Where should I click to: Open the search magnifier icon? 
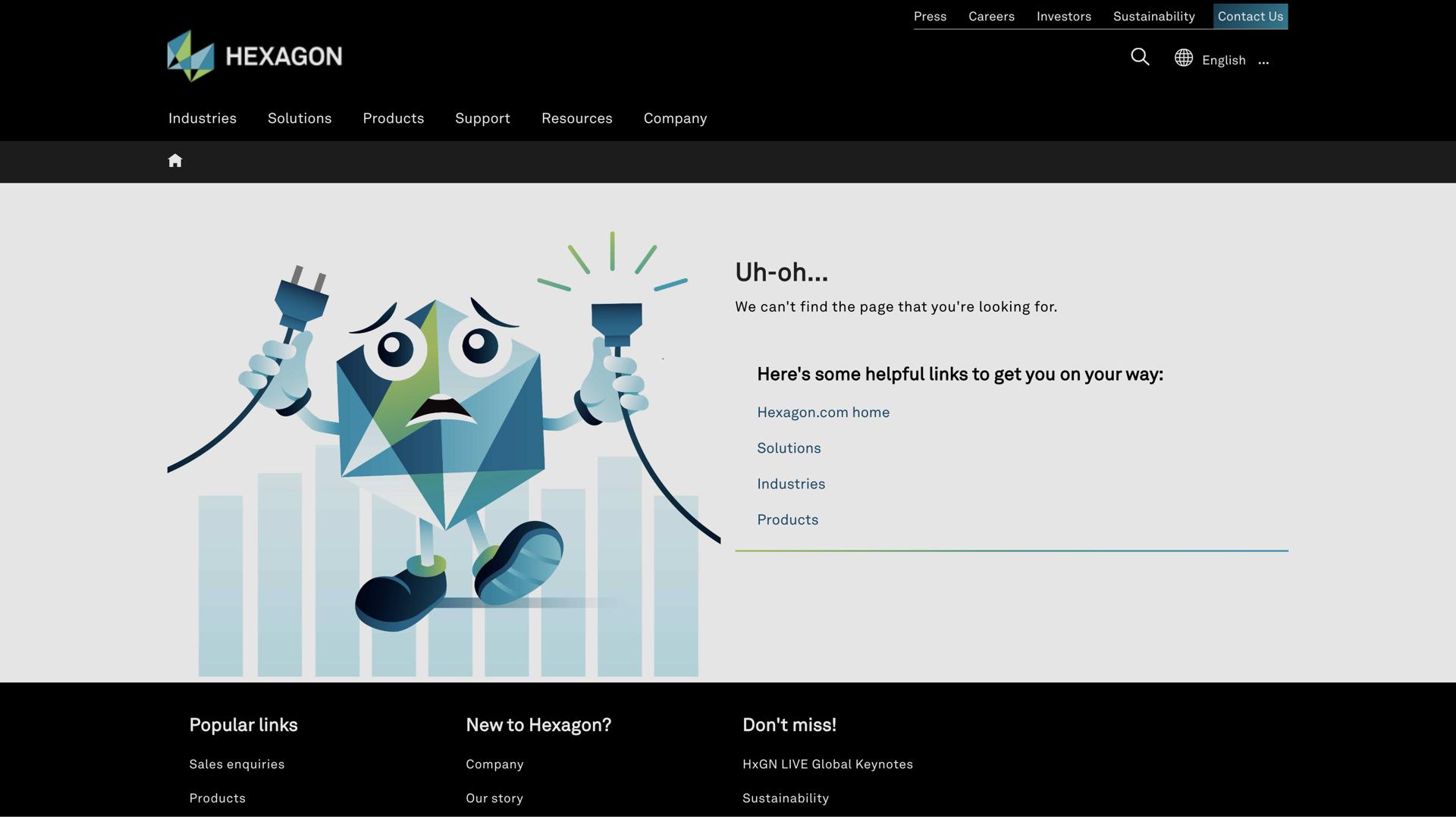pyautogui.click(x=1140, y=58)
